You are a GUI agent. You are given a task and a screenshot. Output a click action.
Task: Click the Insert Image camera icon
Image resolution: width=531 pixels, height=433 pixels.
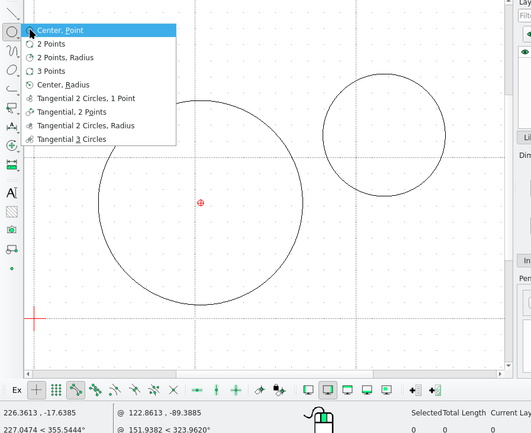pyautogui.click(x=12, y=230)
